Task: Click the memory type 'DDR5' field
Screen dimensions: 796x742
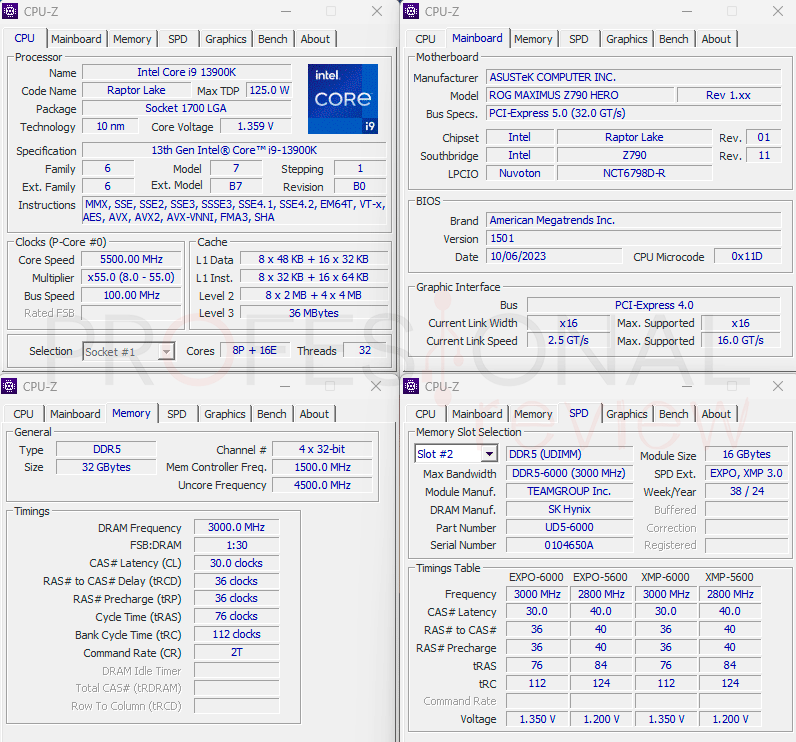Action: [x=107, y=449]
